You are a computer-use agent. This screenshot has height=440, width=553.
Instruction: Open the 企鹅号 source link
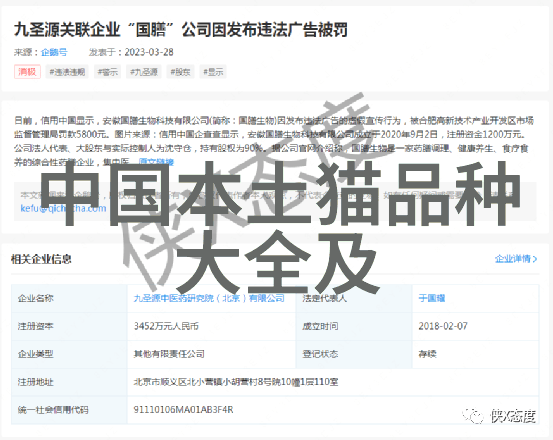(x=54, y=52)
